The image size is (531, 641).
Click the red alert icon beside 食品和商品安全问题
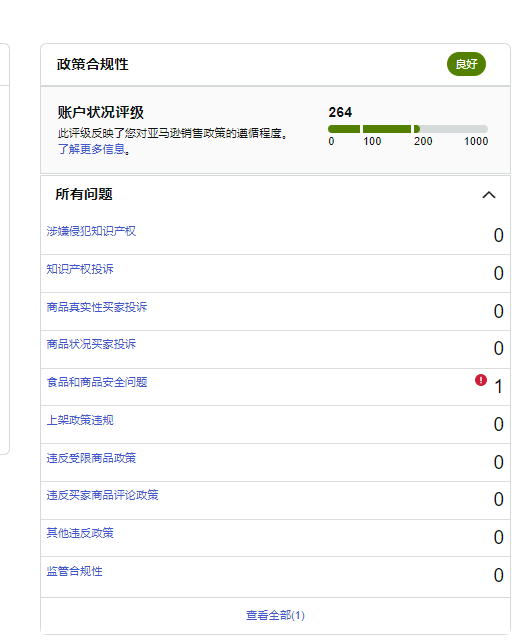pos(481,380)
